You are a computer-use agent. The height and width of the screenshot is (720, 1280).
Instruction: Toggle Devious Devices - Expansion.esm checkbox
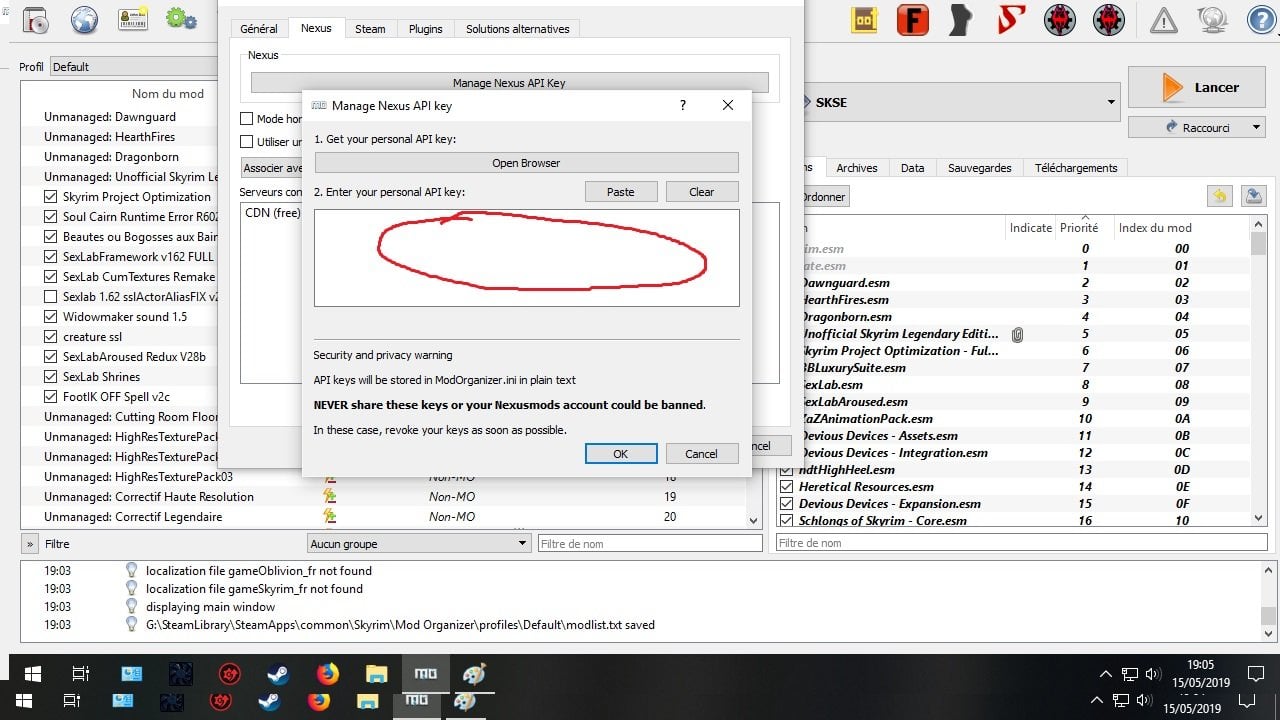coord(786,504)
